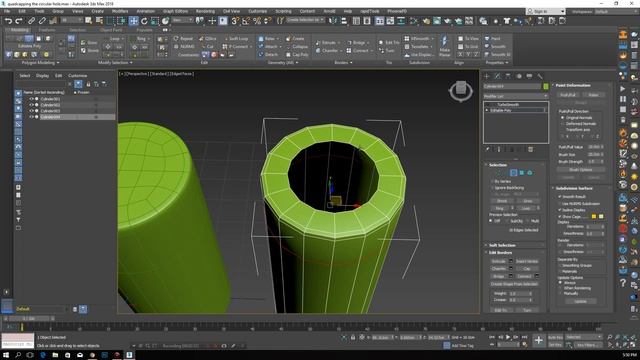Click the Cap button in Edit Borders
The image size is (640, 360).
527,269
